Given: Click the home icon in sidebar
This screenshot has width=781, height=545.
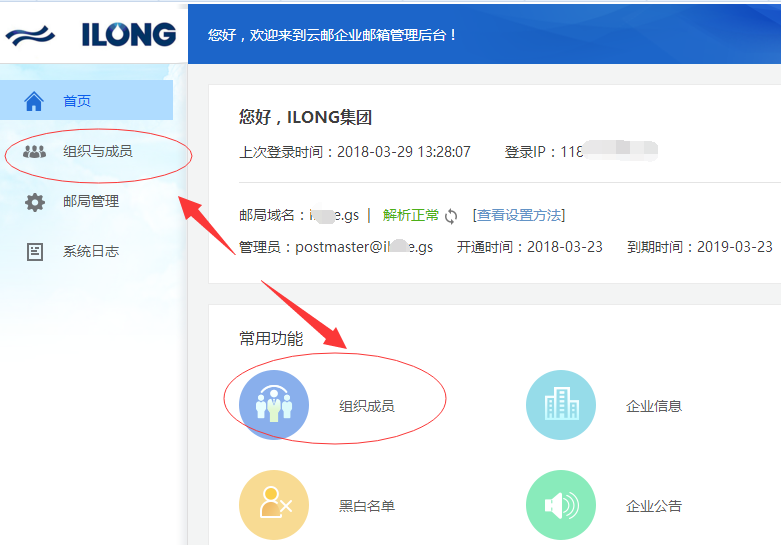Looking at the screenshot, I should click(x=34, y=101).
